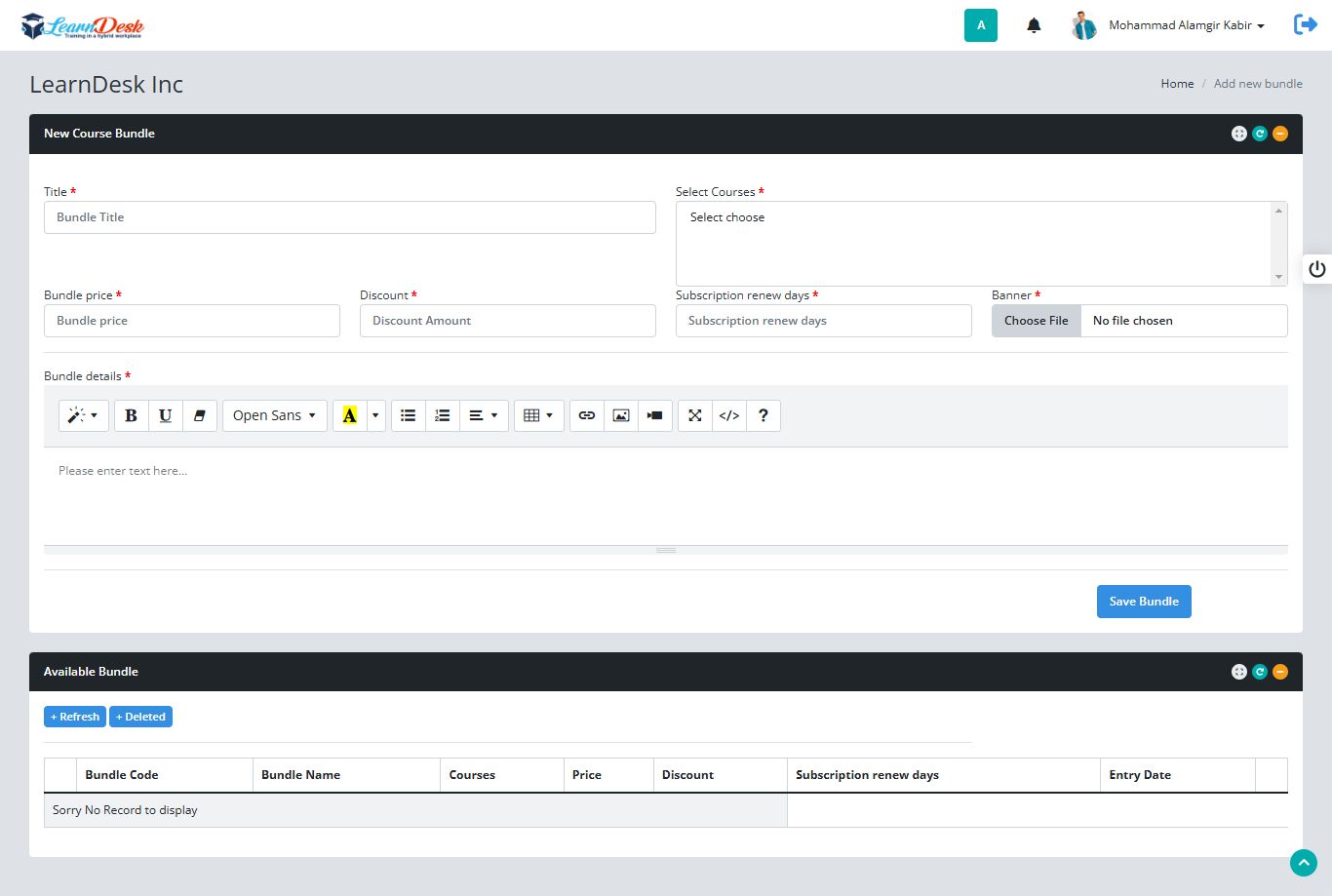Screen dimensions: 1332x896
Task: Toggle code view in editor
Action: [729, 415]
